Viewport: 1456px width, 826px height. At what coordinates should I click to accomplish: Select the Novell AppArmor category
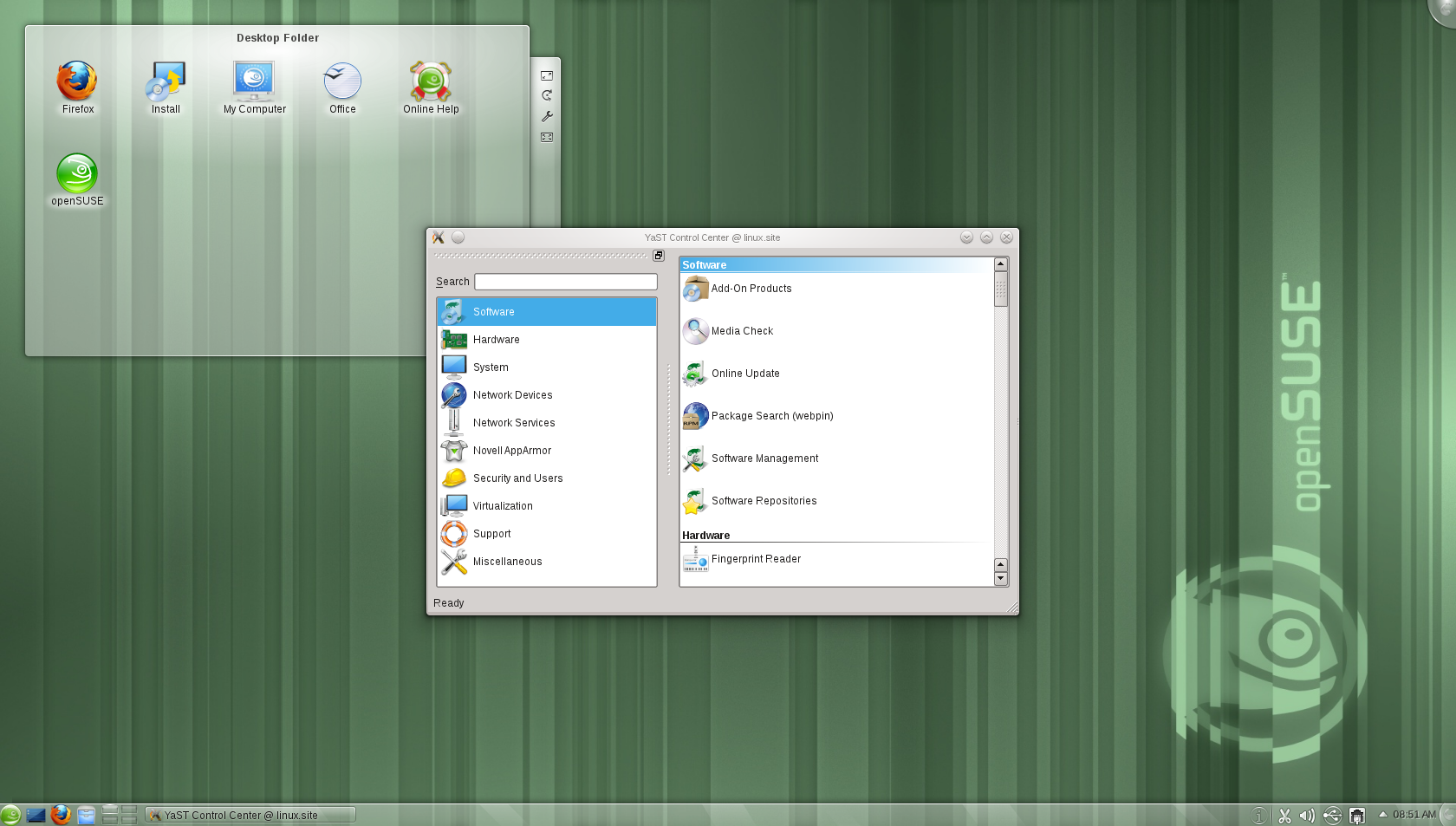click(511, 451)
